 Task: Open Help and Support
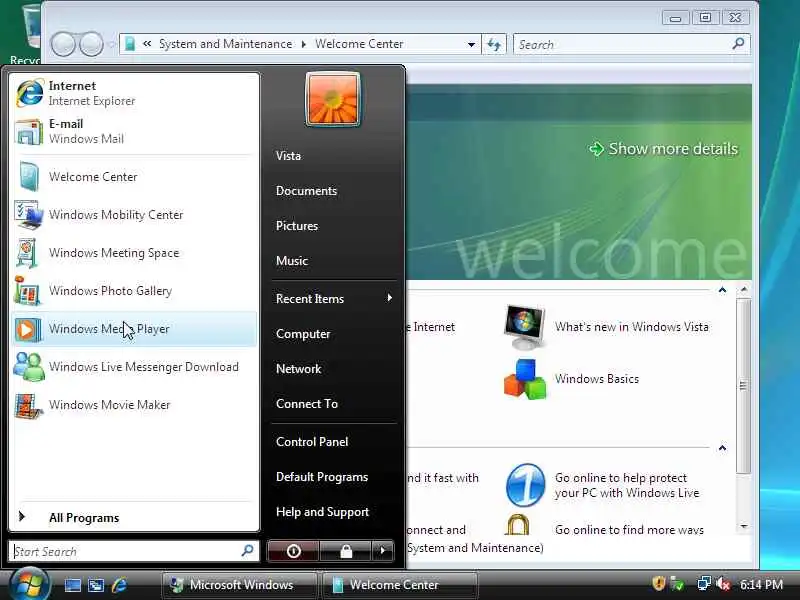click(322, 512)
